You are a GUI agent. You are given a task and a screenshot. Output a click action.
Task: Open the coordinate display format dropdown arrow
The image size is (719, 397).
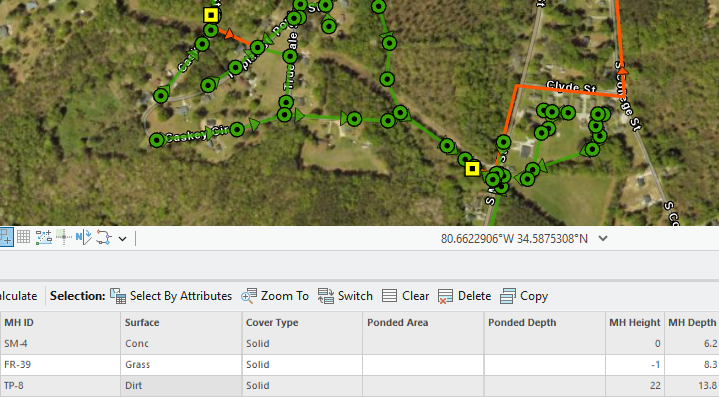pyautogui.click(x=603, y=238)
